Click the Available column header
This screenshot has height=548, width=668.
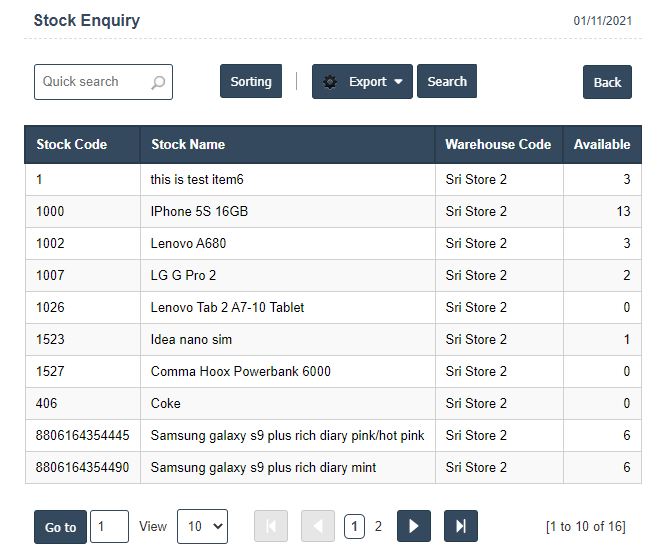[602, 144]
